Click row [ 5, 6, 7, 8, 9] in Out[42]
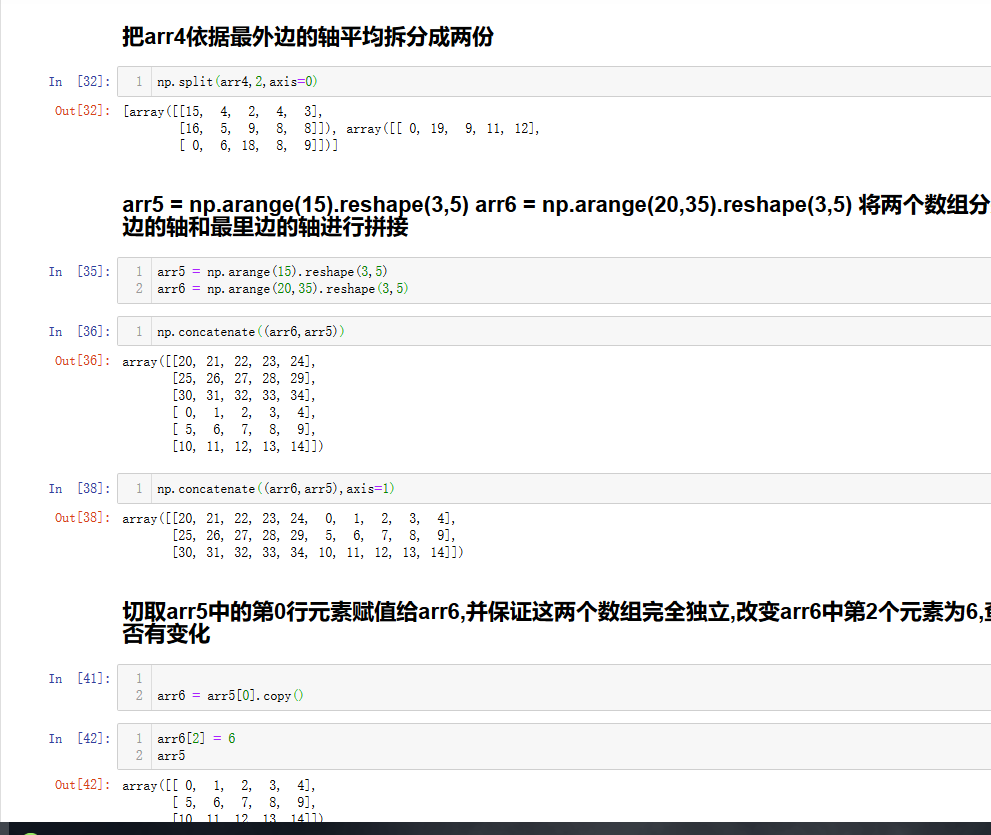 243,803
